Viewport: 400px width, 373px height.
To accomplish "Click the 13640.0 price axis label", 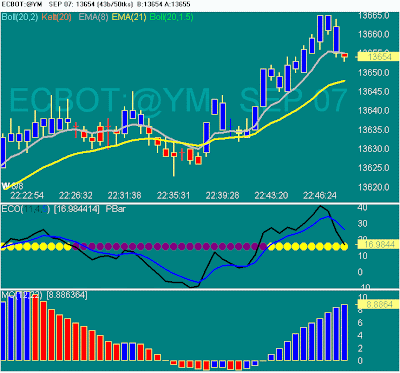I will (x=374, y=110).
